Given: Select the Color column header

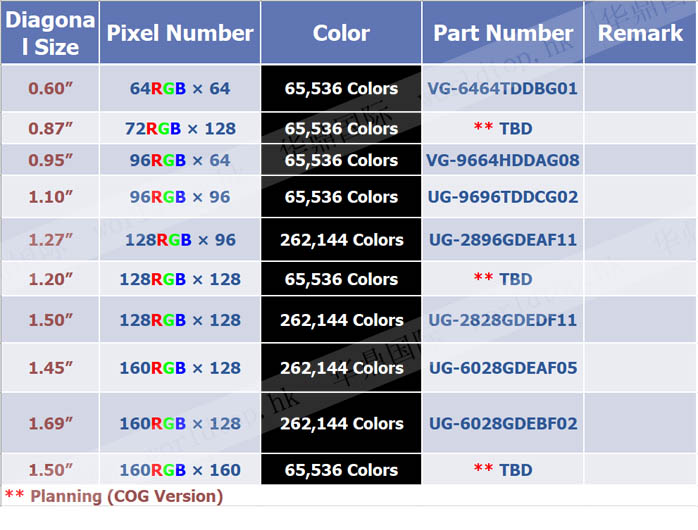Looking at the screenshot, I should [x=341, y=33].
